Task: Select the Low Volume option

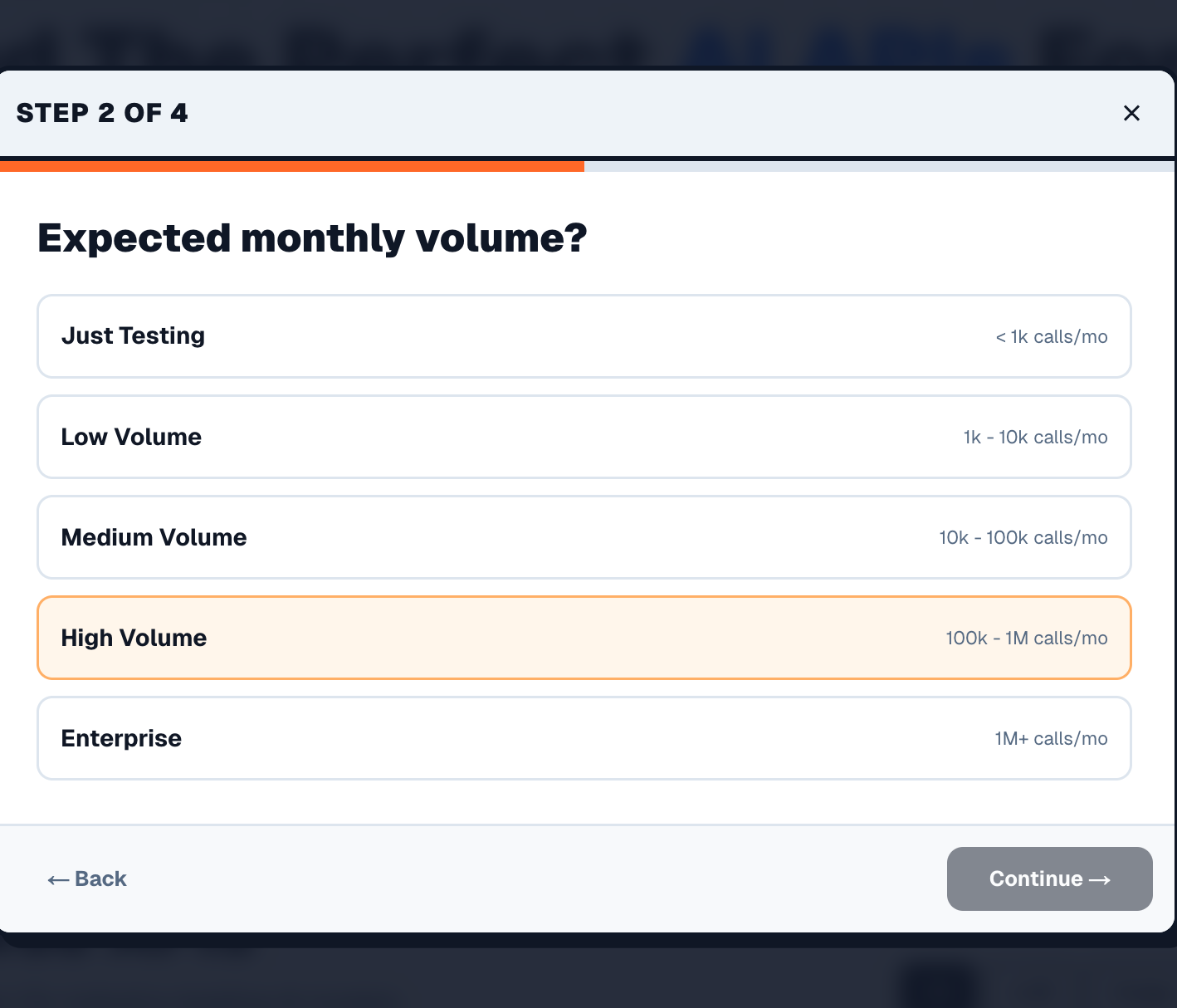Action: [x=584, y=437]
